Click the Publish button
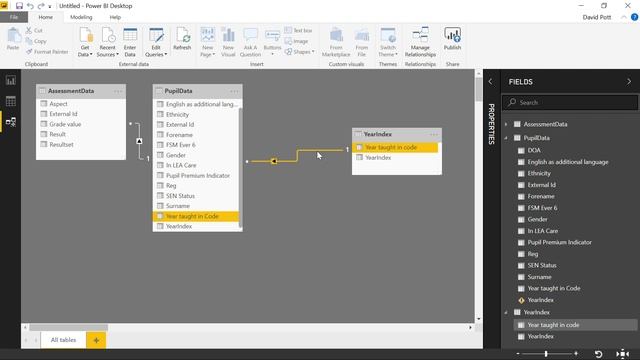This screenshot has width=640, height=360. point(452,39)
